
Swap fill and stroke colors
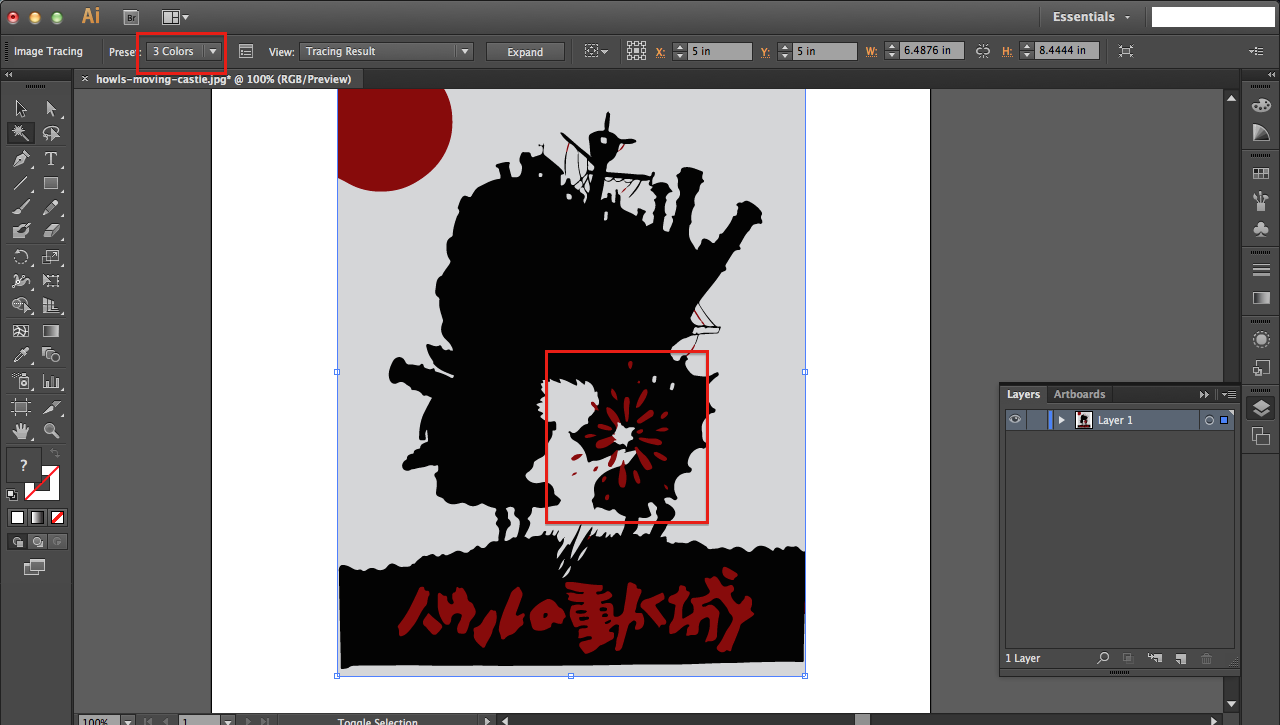[x=55, y=454]
